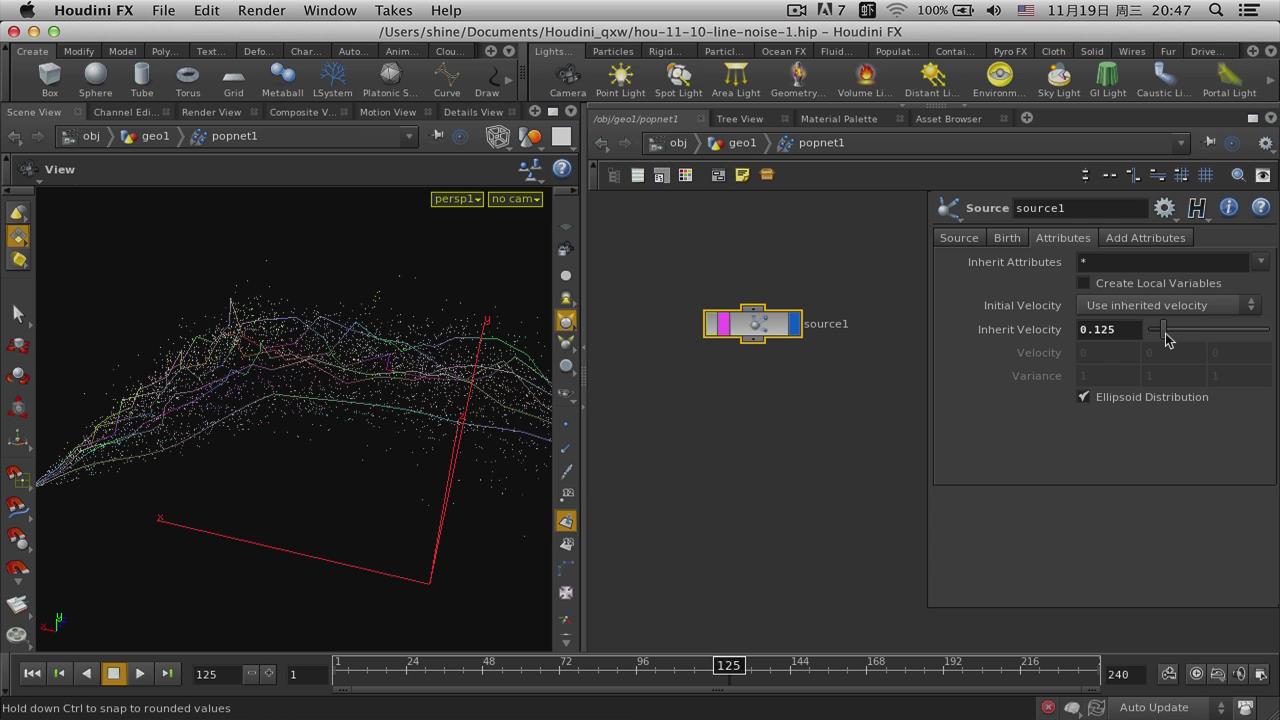
Task: Show node info for source1
Action: (1229, 208)
